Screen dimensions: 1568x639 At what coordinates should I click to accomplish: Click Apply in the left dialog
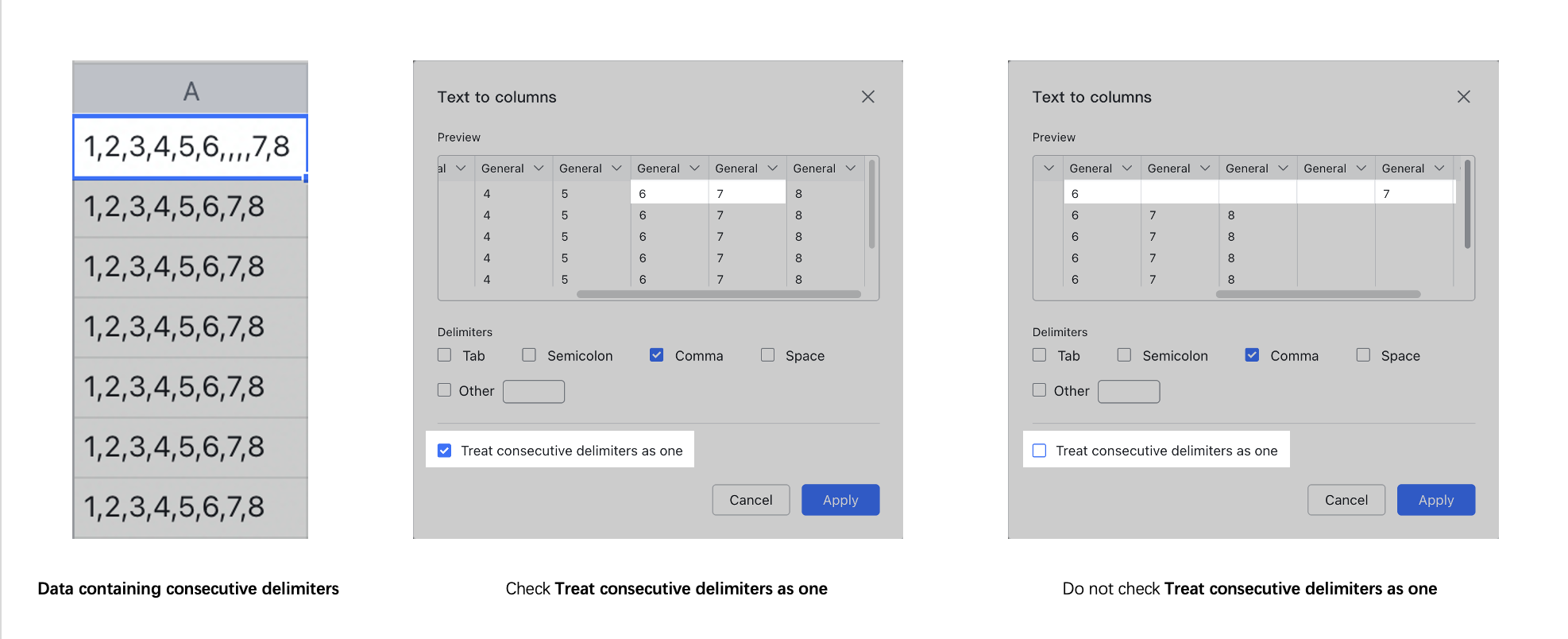point(840,500)
